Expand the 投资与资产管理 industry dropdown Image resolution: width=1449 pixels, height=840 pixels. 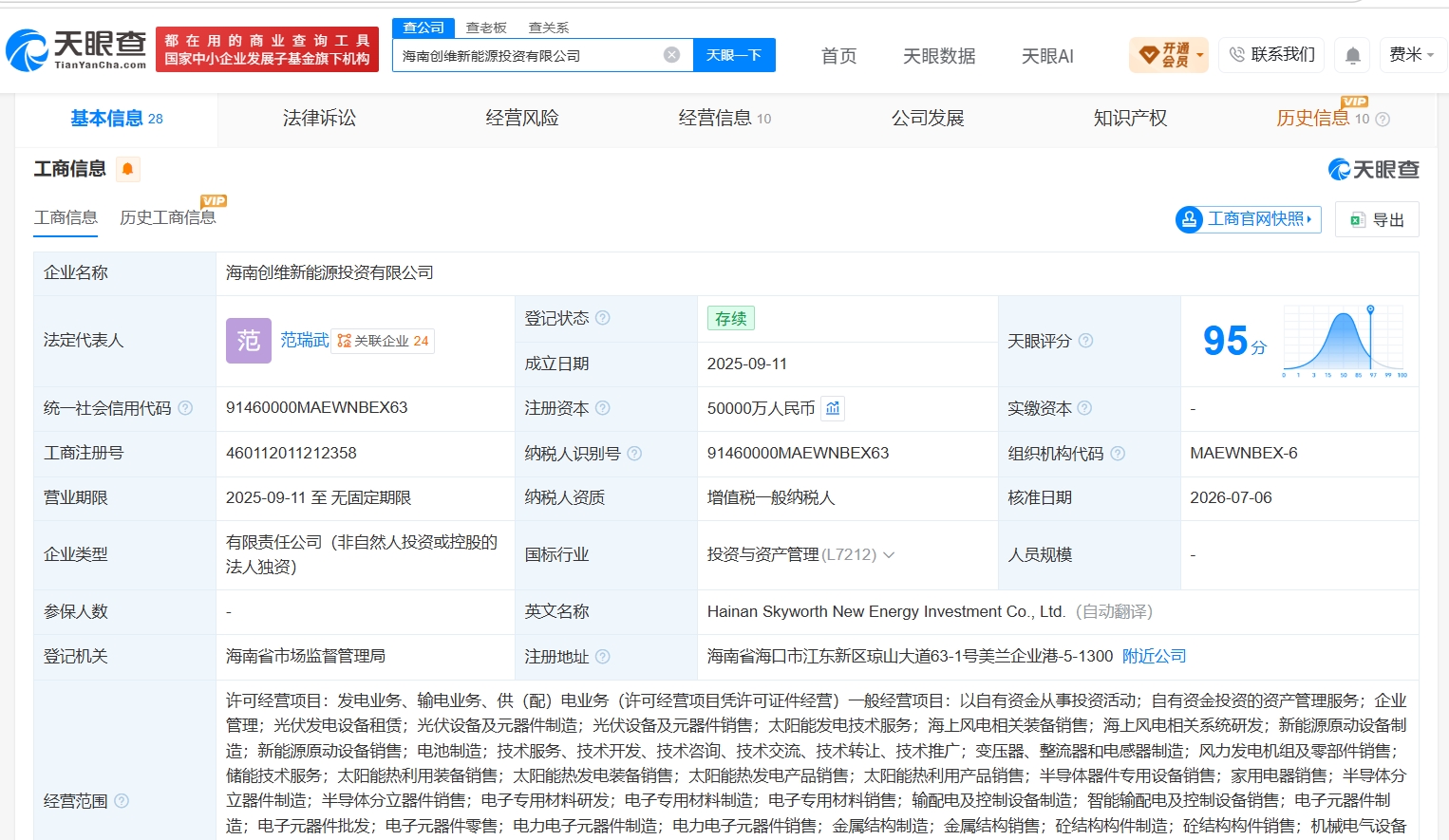tap(889, 554)
